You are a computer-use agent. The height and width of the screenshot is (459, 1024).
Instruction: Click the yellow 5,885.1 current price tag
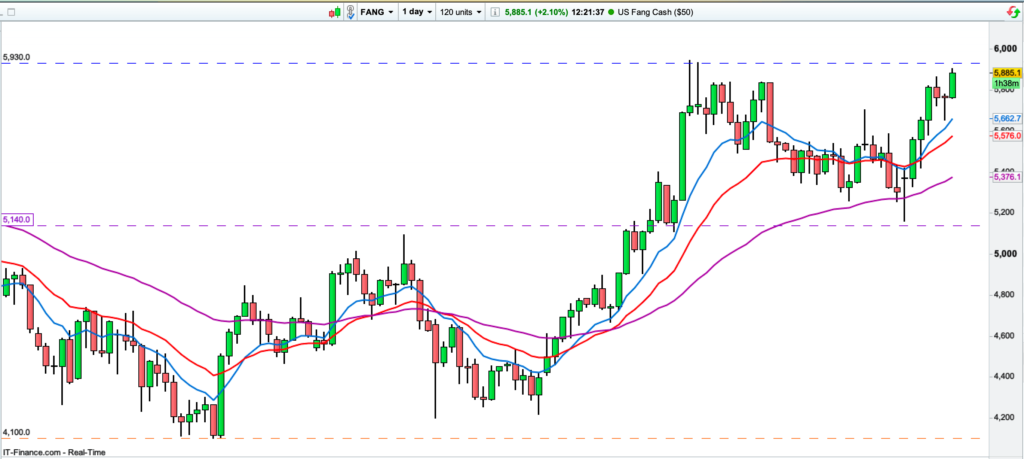pyautogui.click(x=1005, y=73)
